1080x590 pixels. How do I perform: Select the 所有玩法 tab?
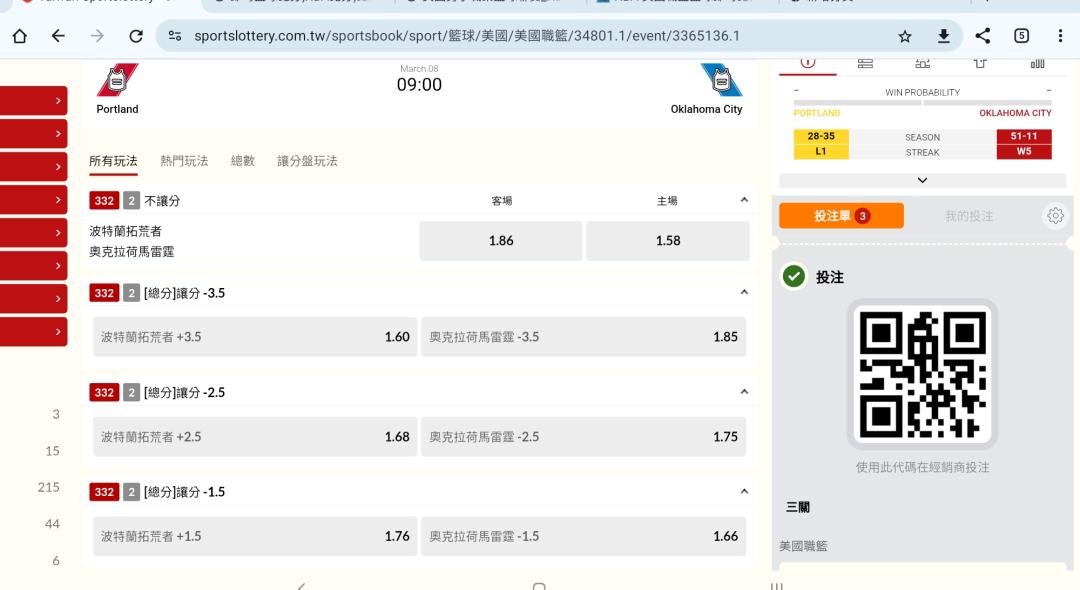pyautogui.click(x=113, y=160)
